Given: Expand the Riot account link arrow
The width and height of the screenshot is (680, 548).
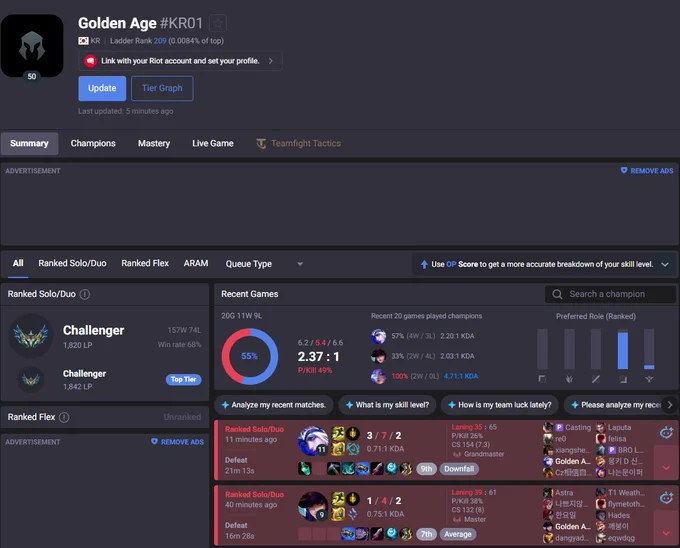Looking at the screenshot, I should coord(271,61).
